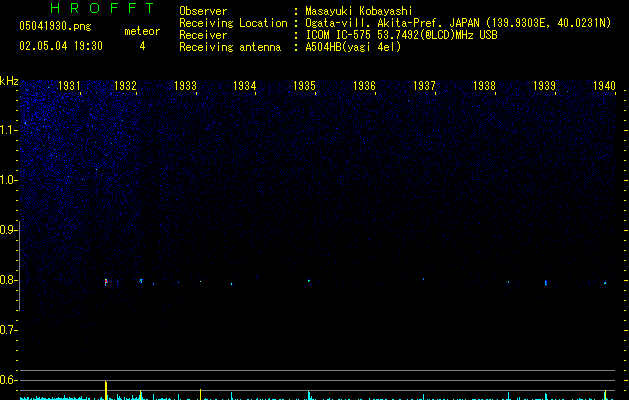Viewport: 629px width, 400px height.
Task: Click the 1935 time marker
Action: (304, 85)
